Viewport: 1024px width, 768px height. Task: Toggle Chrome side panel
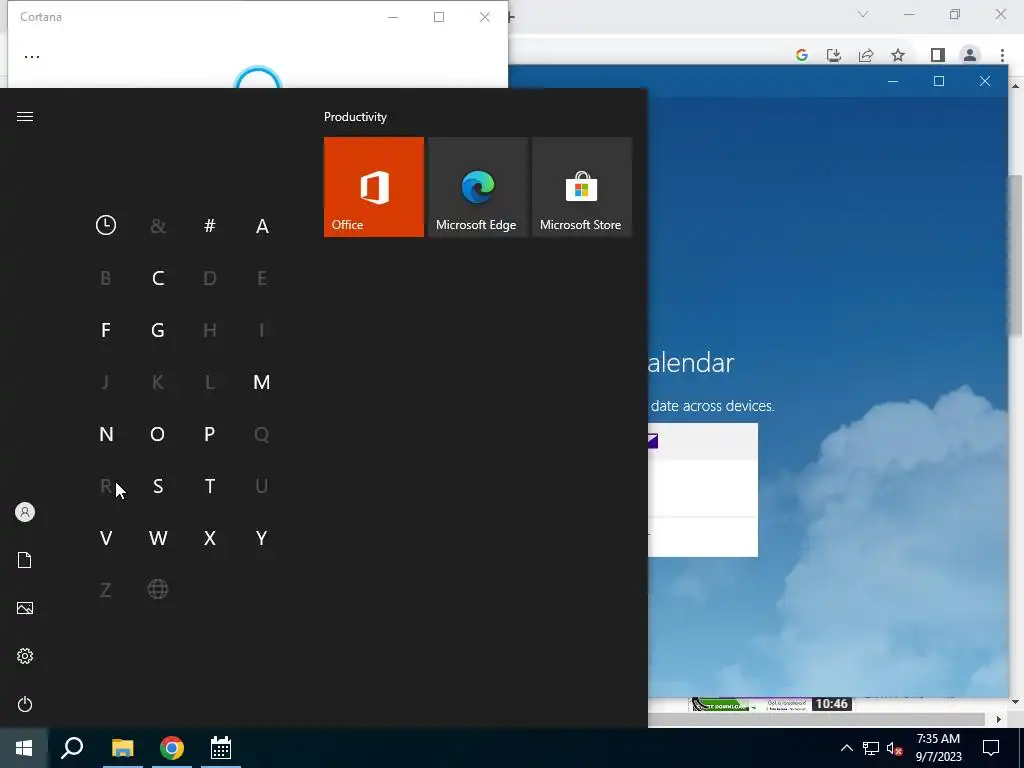[x=938, y=56]
